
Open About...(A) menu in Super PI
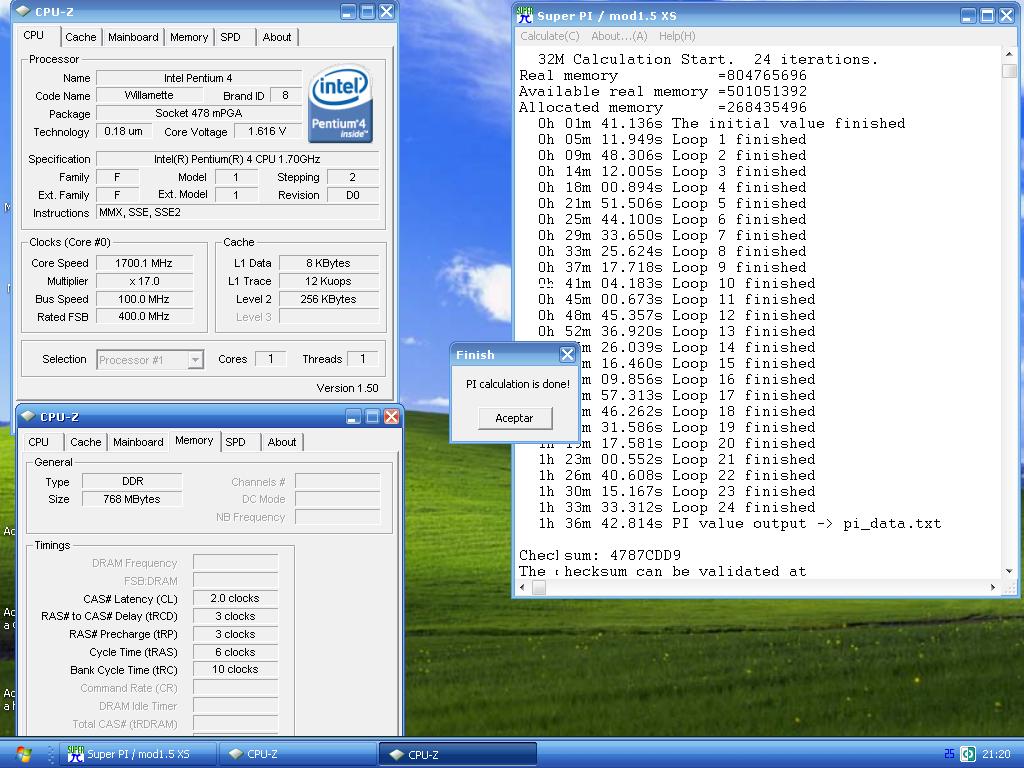(x=619, y=36)
